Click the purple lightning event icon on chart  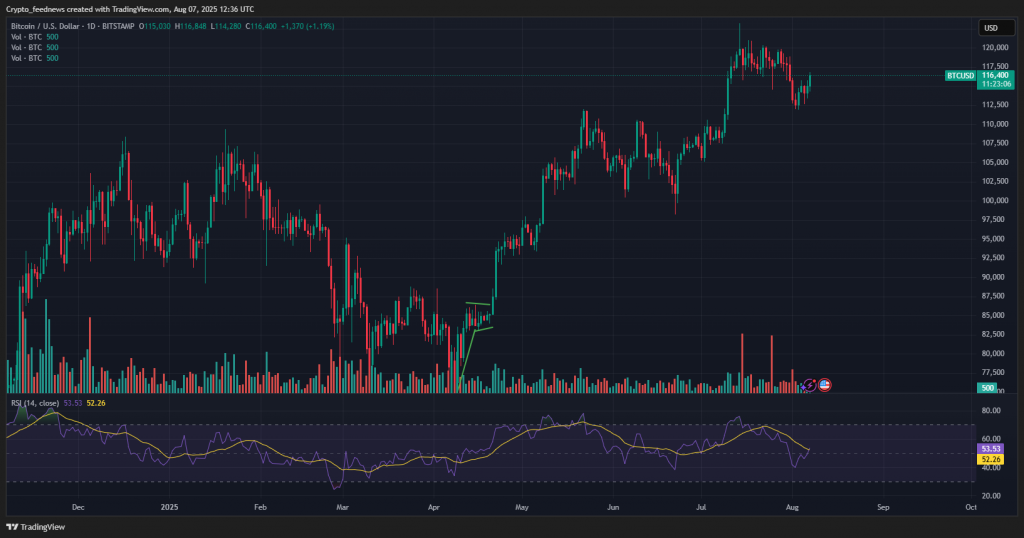tap(809, 384)
